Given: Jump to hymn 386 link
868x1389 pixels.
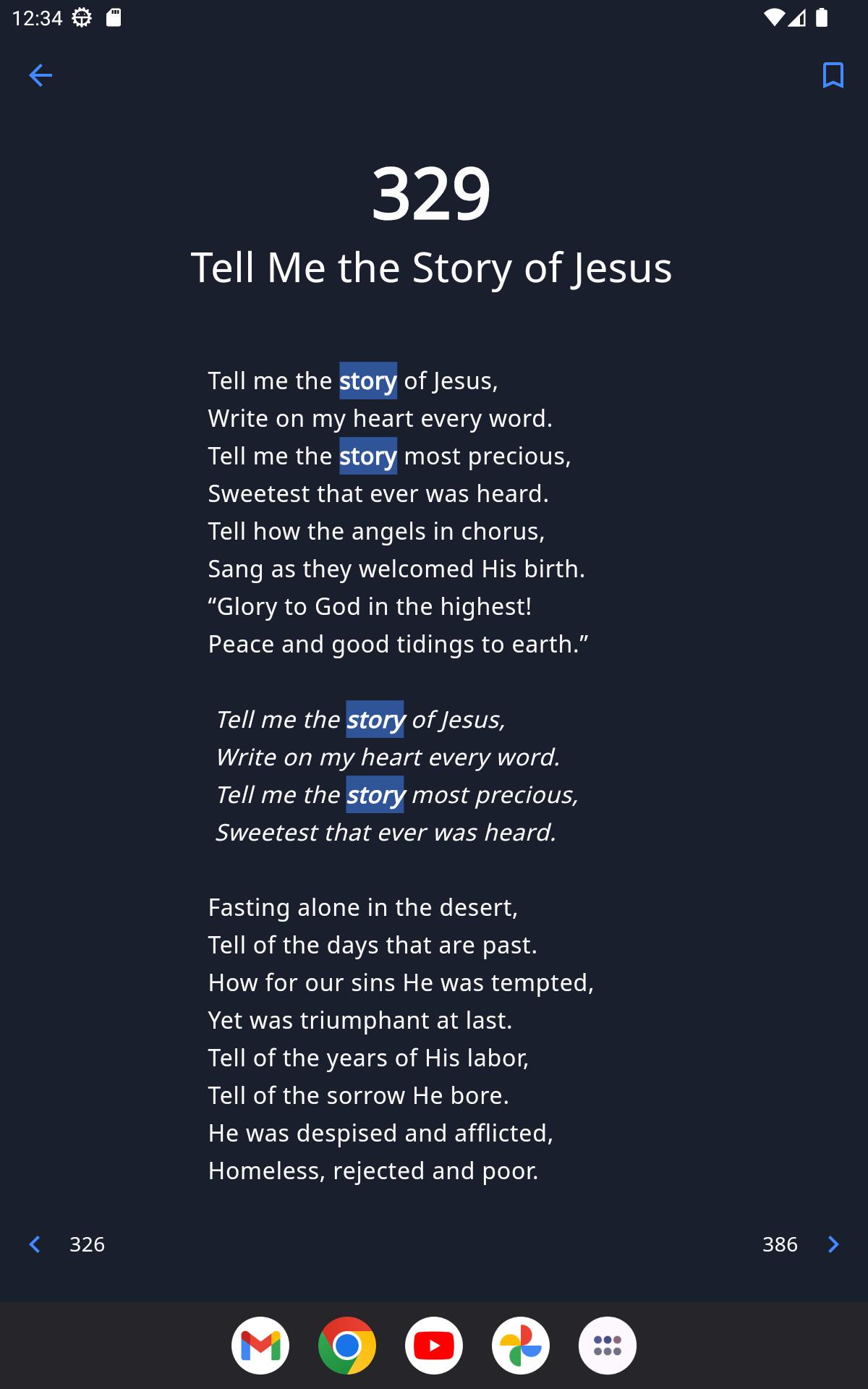Looking at the screenshot, I should (x=780, y=1244).
